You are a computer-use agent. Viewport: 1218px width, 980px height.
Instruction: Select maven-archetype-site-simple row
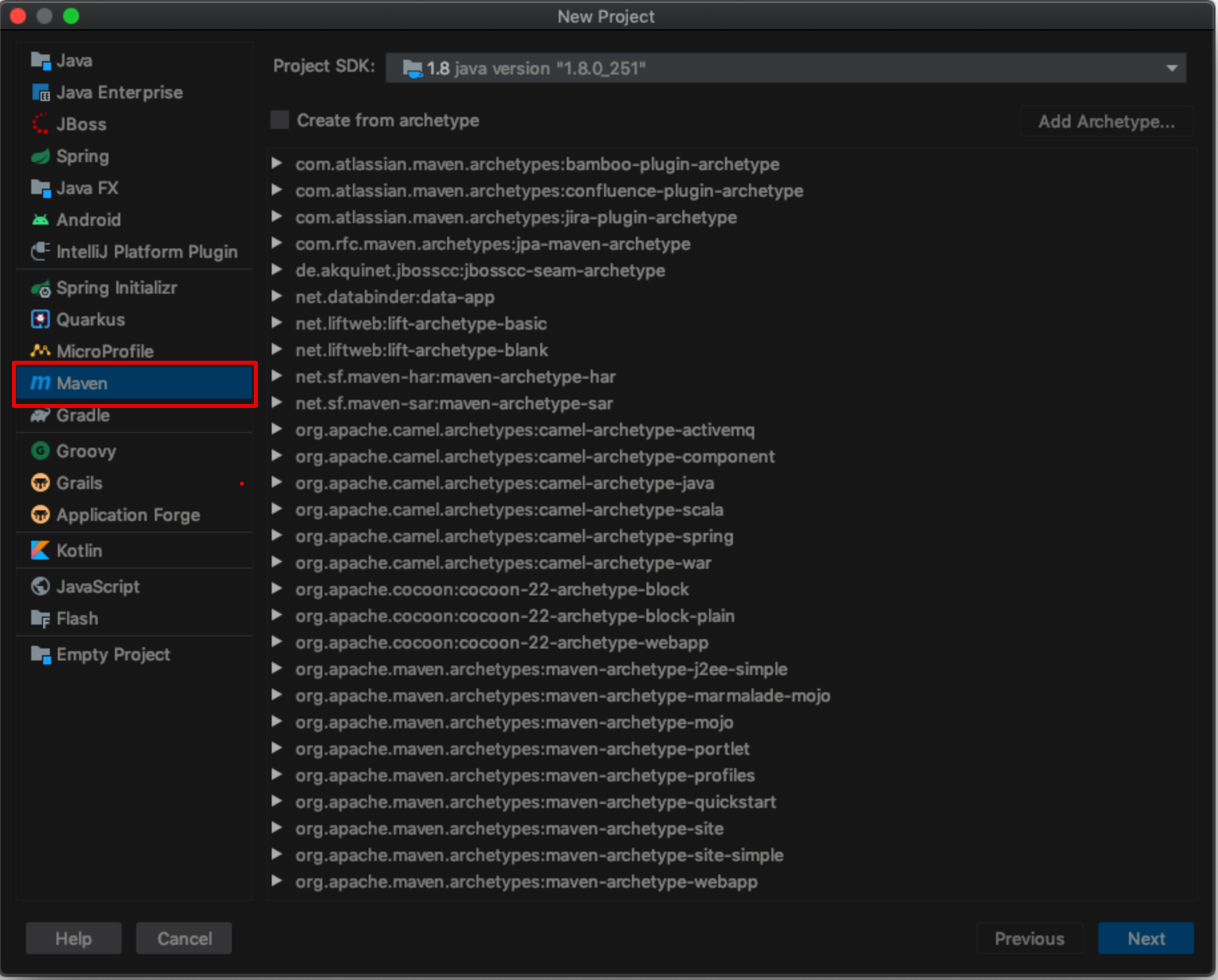(x=732, y=855)
